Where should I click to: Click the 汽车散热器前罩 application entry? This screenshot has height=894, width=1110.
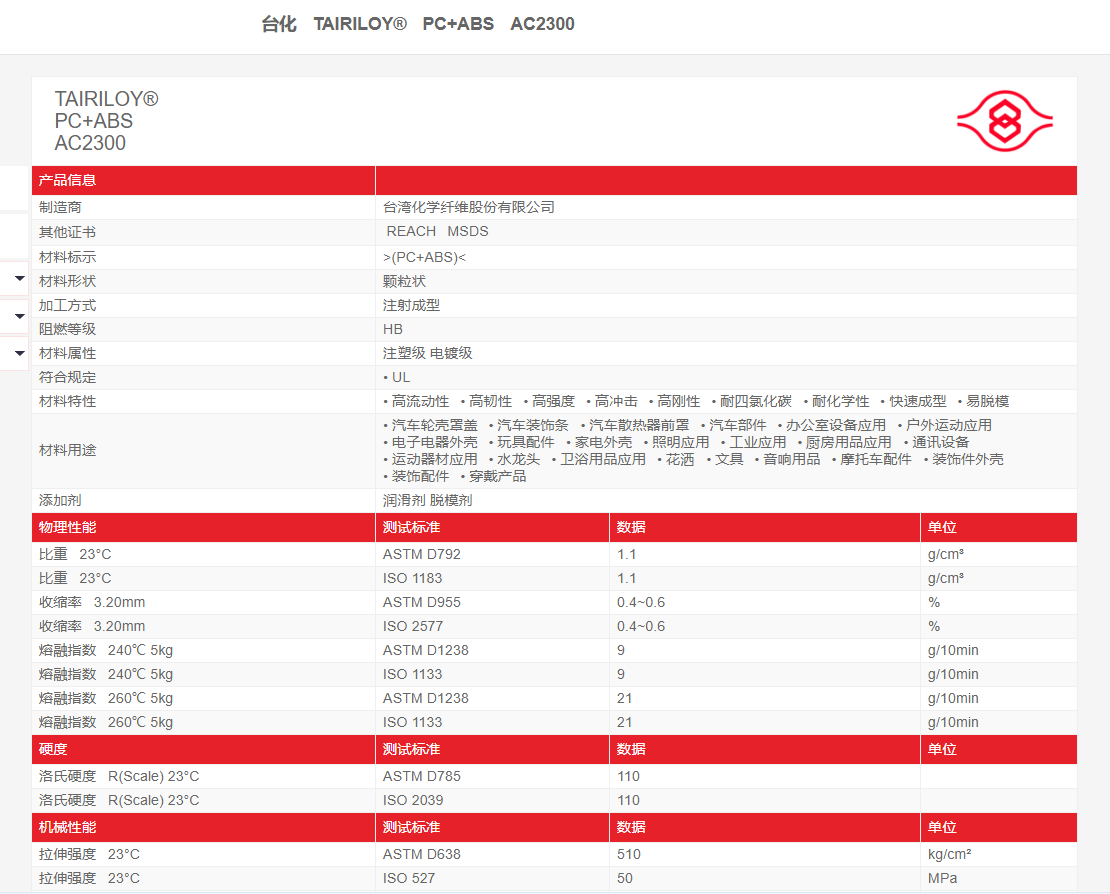(x=639, y=425)
